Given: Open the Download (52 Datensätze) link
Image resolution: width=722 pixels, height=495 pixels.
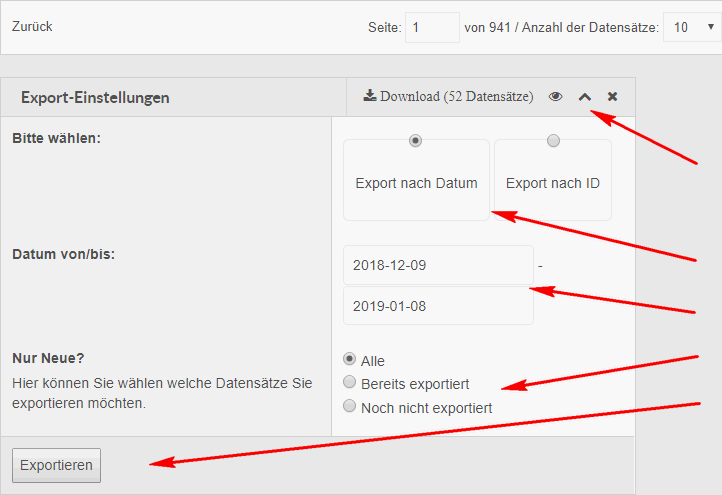Looking at the screenshot, I should pyautogui.click(x=456, y=97).
